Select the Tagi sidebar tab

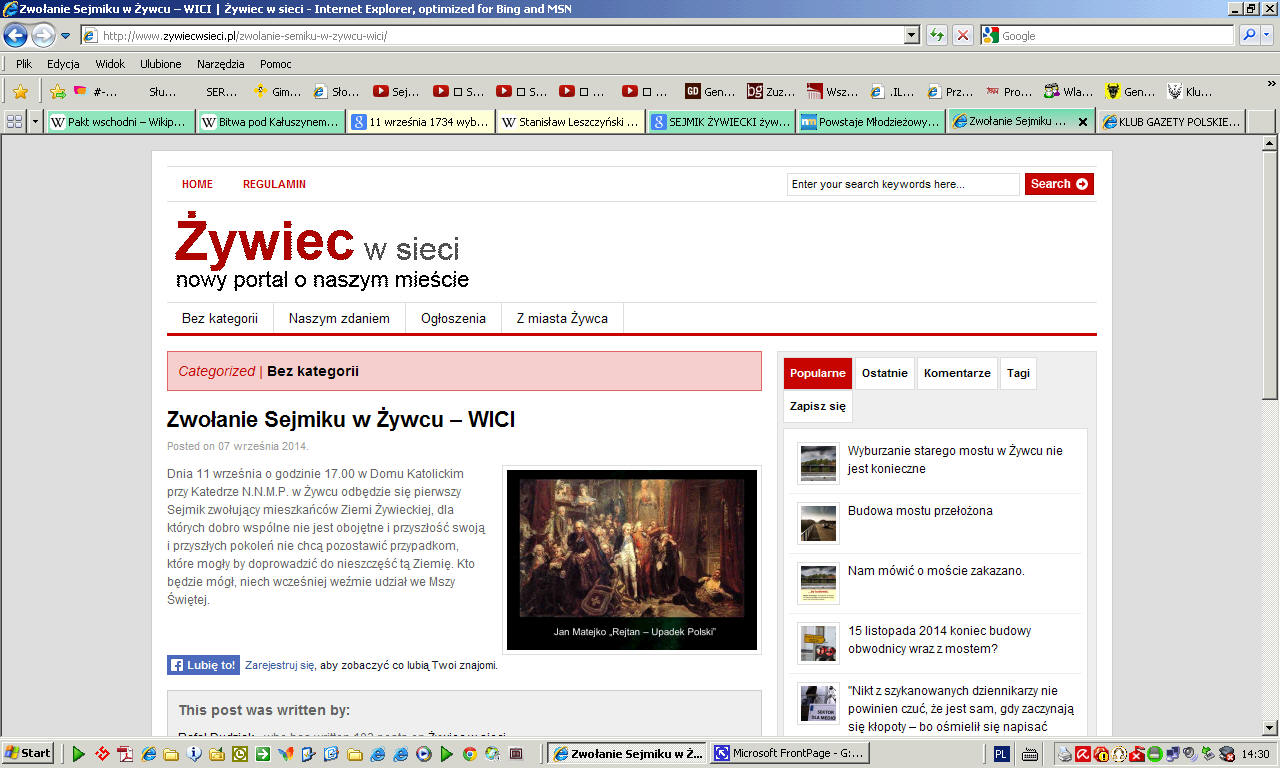pos(1018,373)
